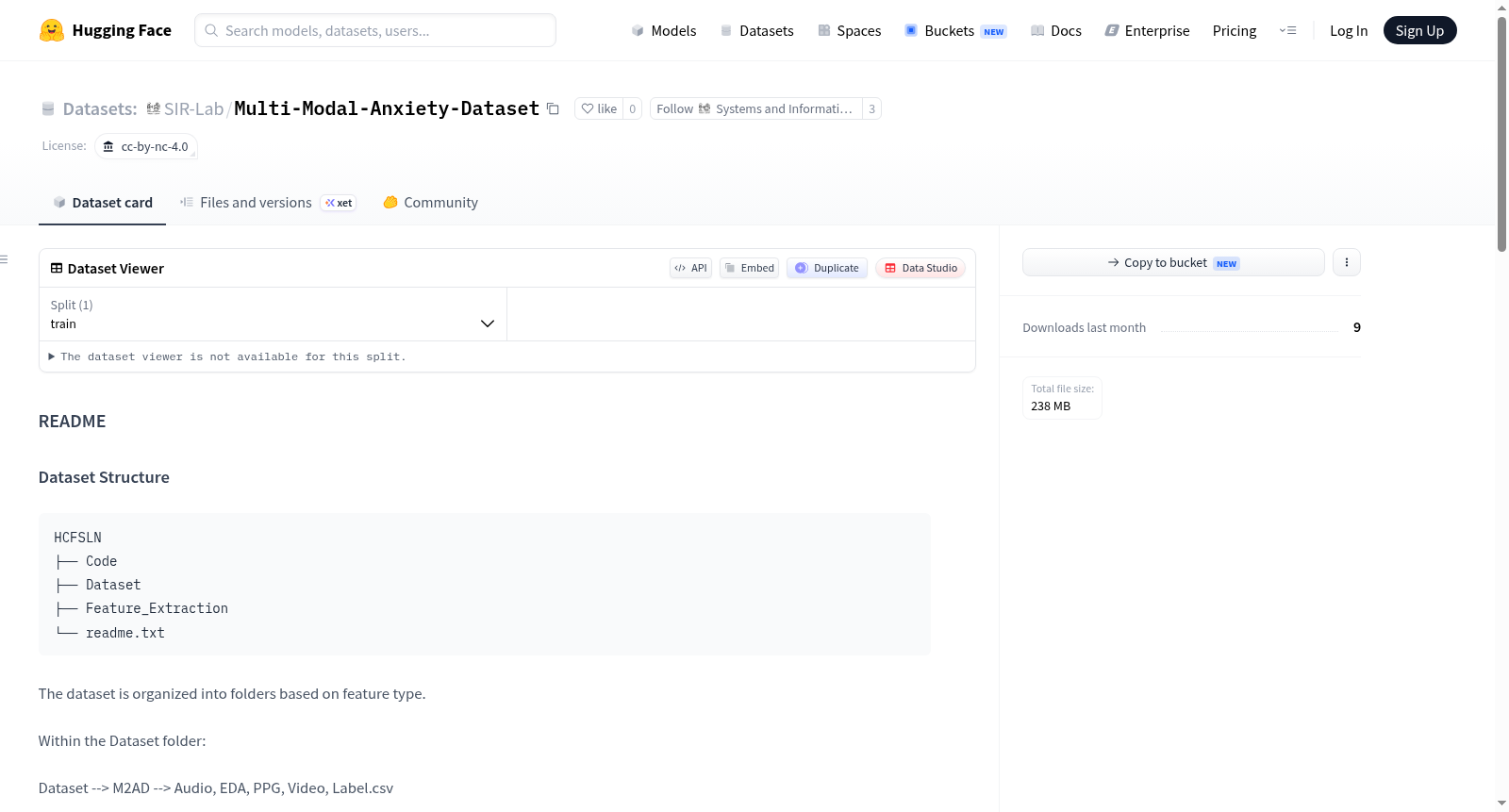Click readme.txt in the code block
The width and height of the screenshot is (1509, 812).
125,633
